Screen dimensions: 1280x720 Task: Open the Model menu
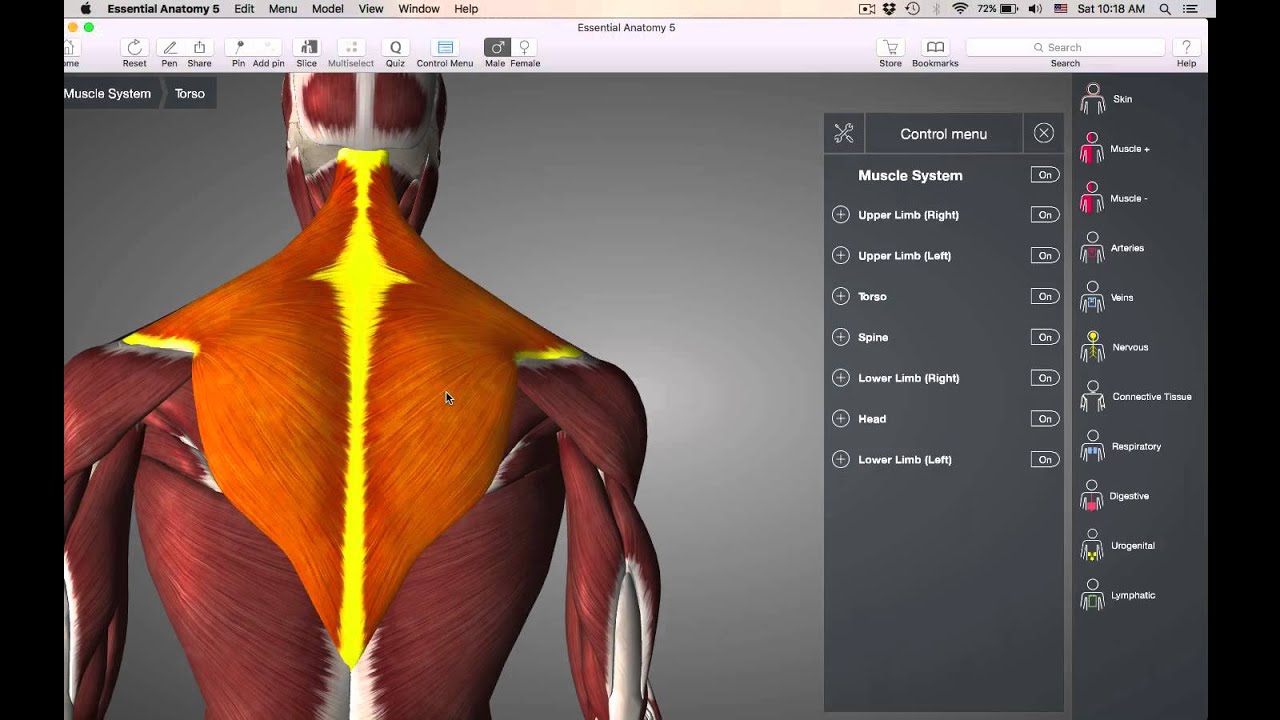[x=328, y=9]
